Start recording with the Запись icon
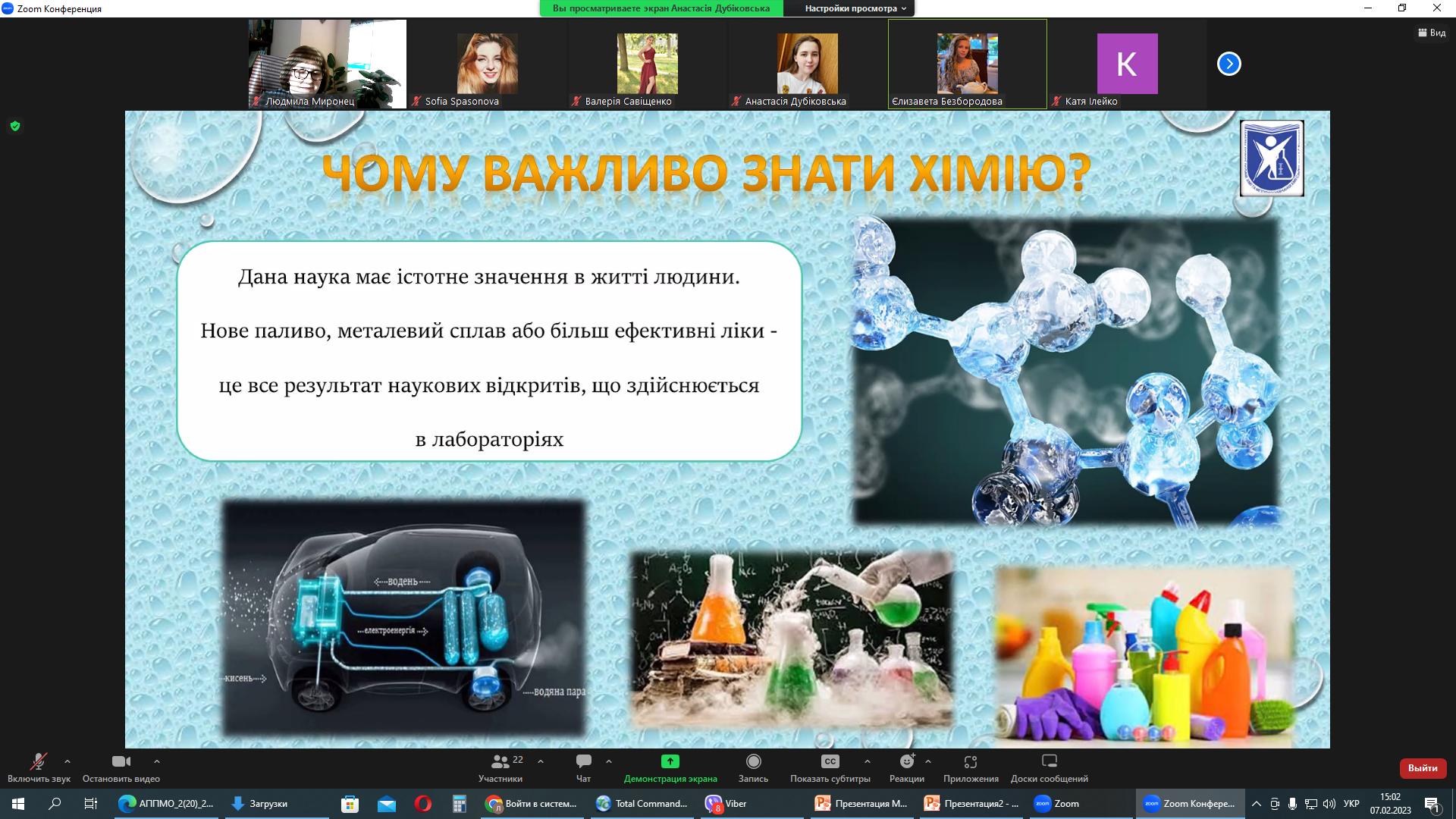This screenshot has width=1456, height=819. pyautogui.click(x=753, y=761)
